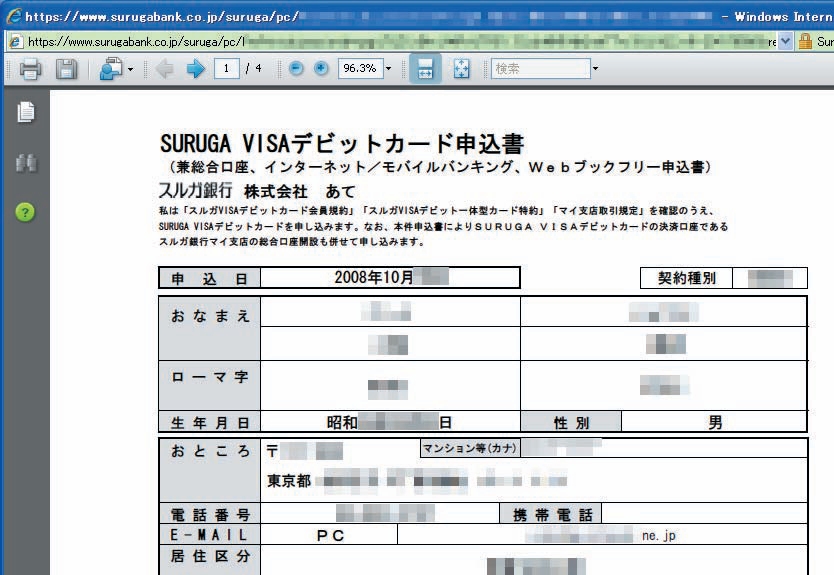Open the Pages panel in sidebar
Screen dimensions: 834x575
[25, 112]
